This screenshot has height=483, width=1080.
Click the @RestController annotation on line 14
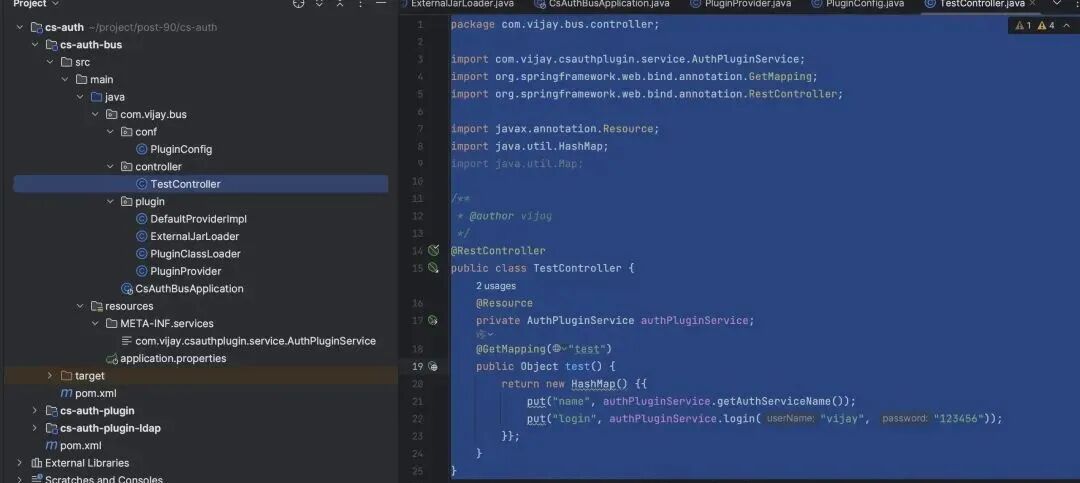(x=498, y=251)
